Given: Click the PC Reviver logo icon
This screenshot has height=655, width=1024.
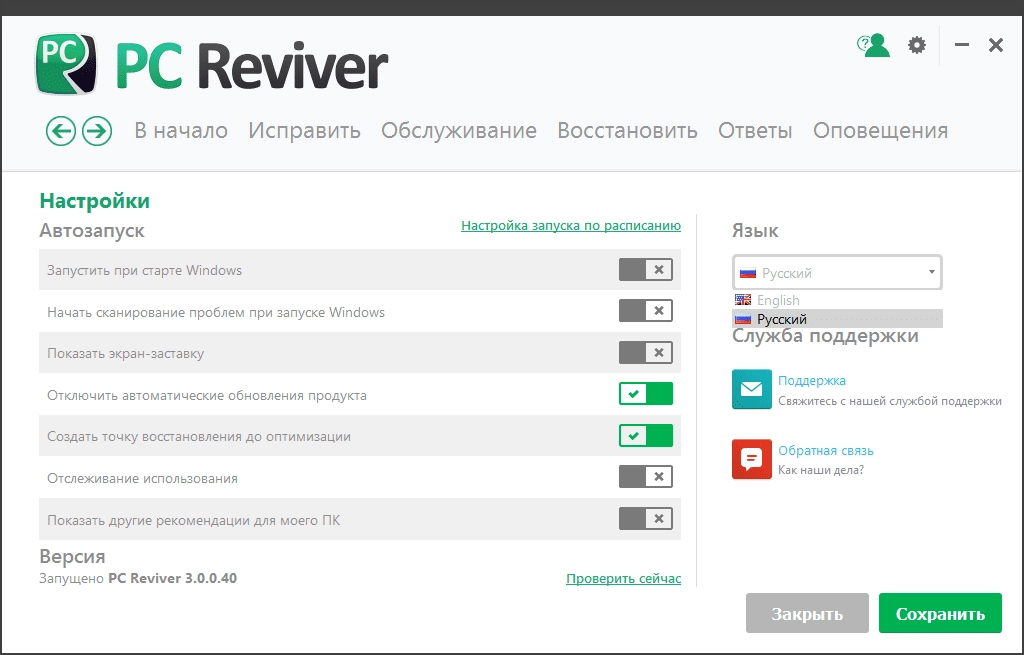Looking at the screenshot, I should 66,64.
